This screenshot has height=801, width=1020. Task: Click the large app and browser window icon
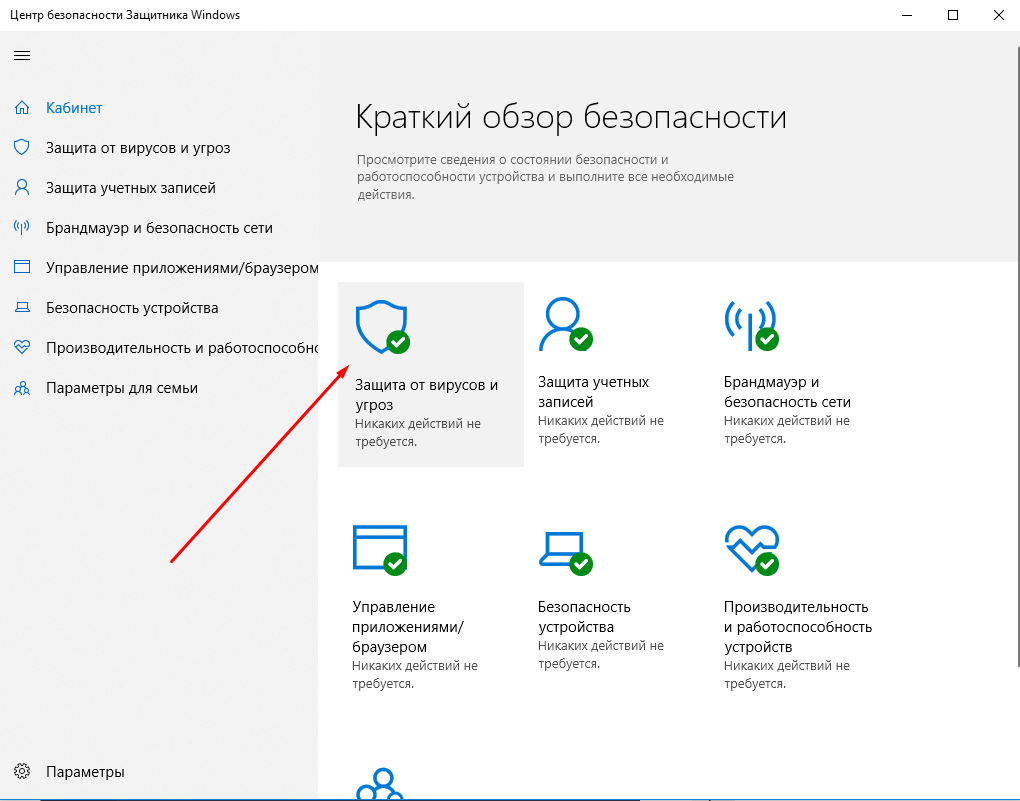click(381, 550)
